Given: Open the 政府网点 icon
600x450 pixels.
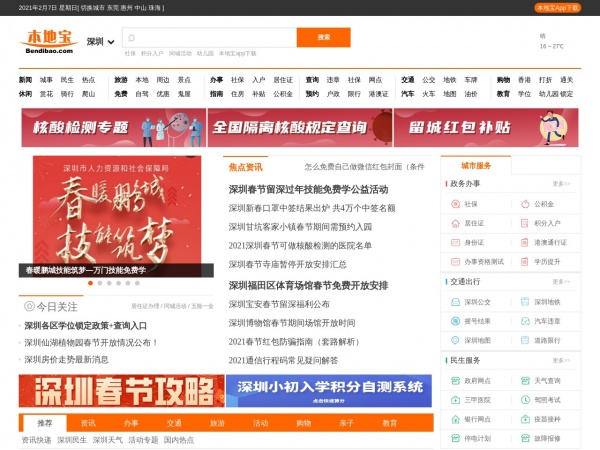Looking at the screenshot, I should coord(455,381).
